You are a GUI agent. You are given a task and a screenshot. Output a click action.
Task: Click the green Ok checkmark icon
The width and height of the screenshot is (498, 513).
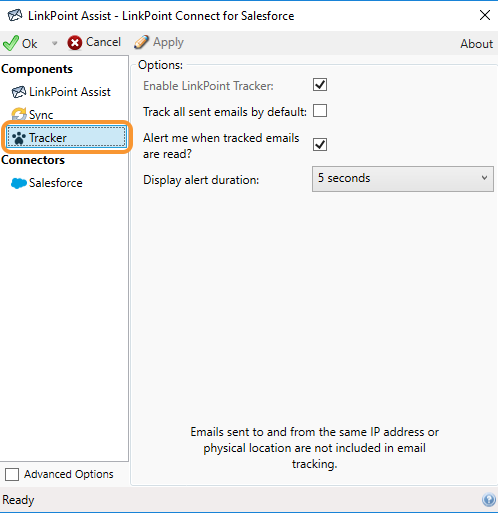point(11,43)
